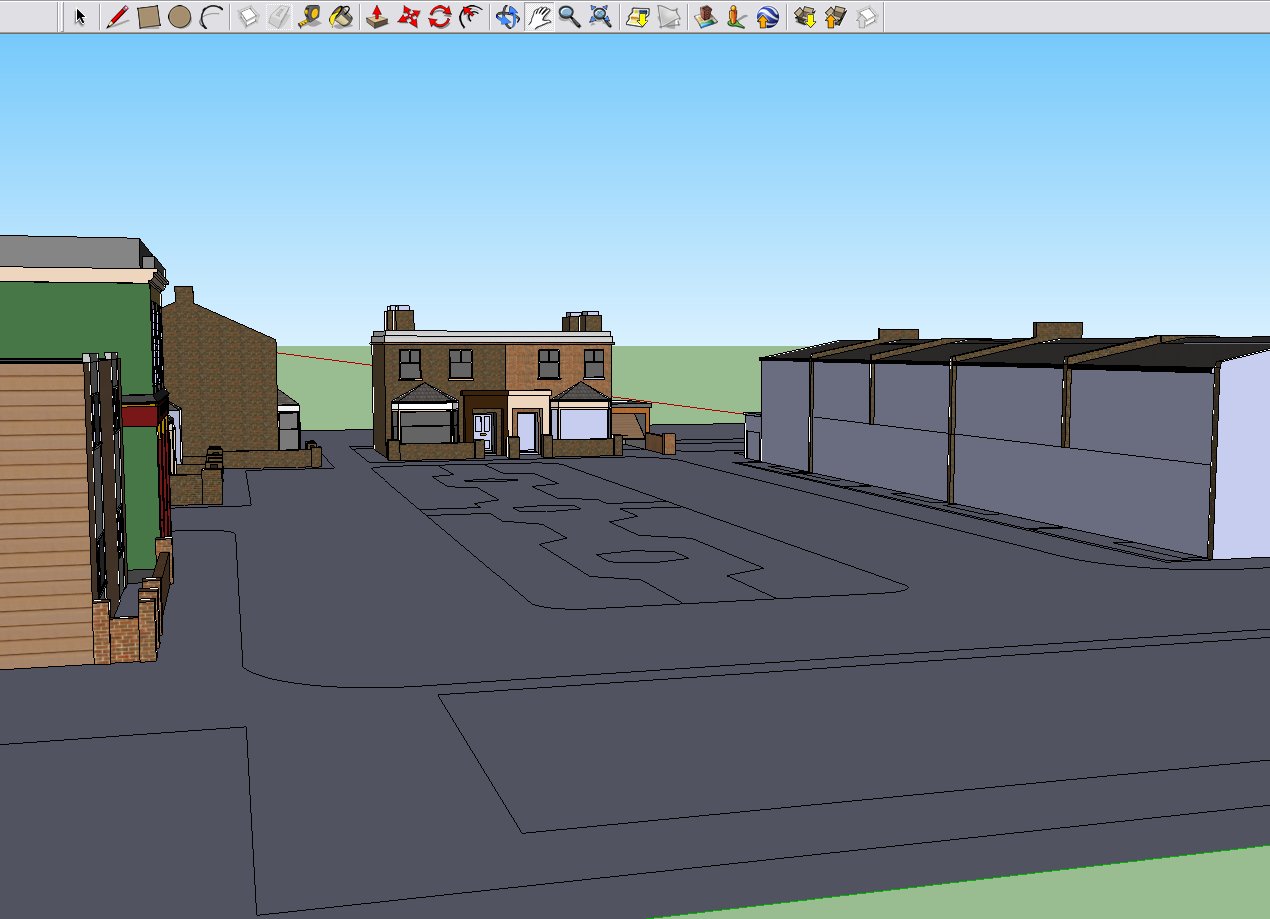The width and height of the screenshot is (1270, 919).
Task: Click the Pan hand tool
Action: (539, 17)
